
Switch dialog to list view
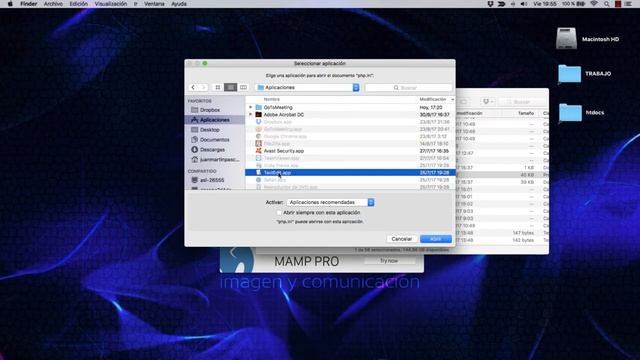[x=230, y=87]
